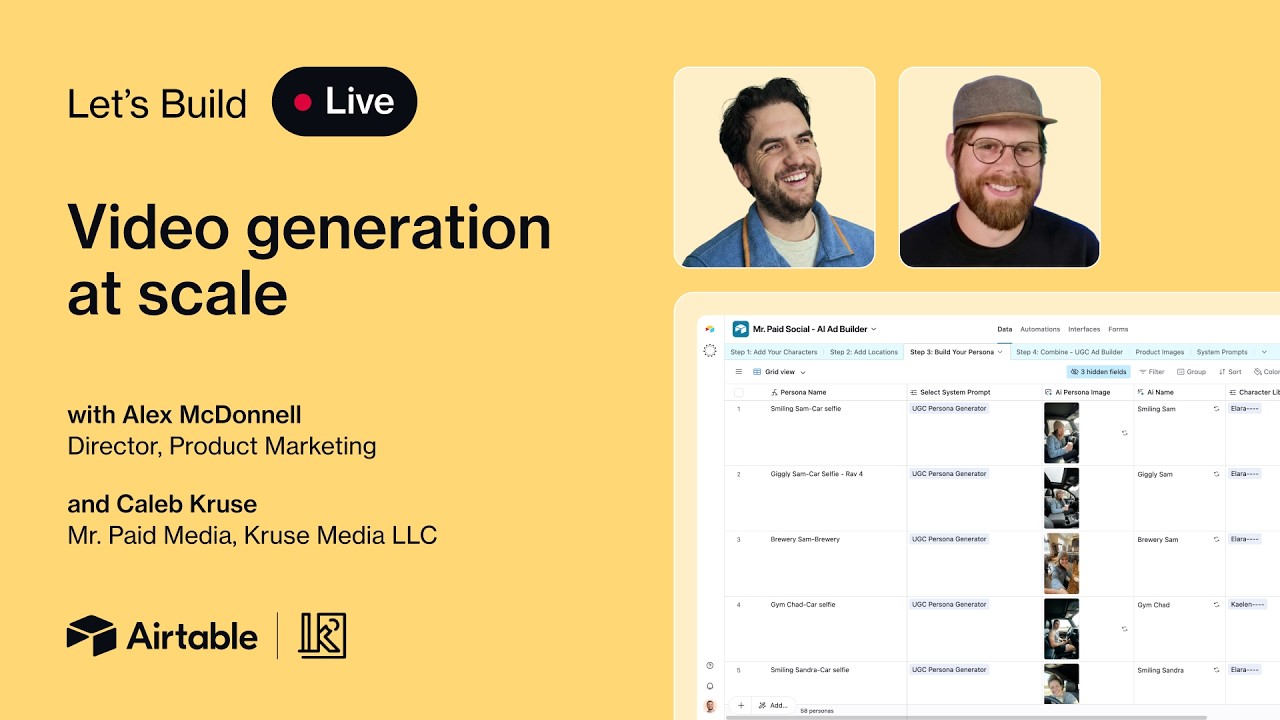Open the notifications bell icon
1280x720 pixels.
(710, 686)
